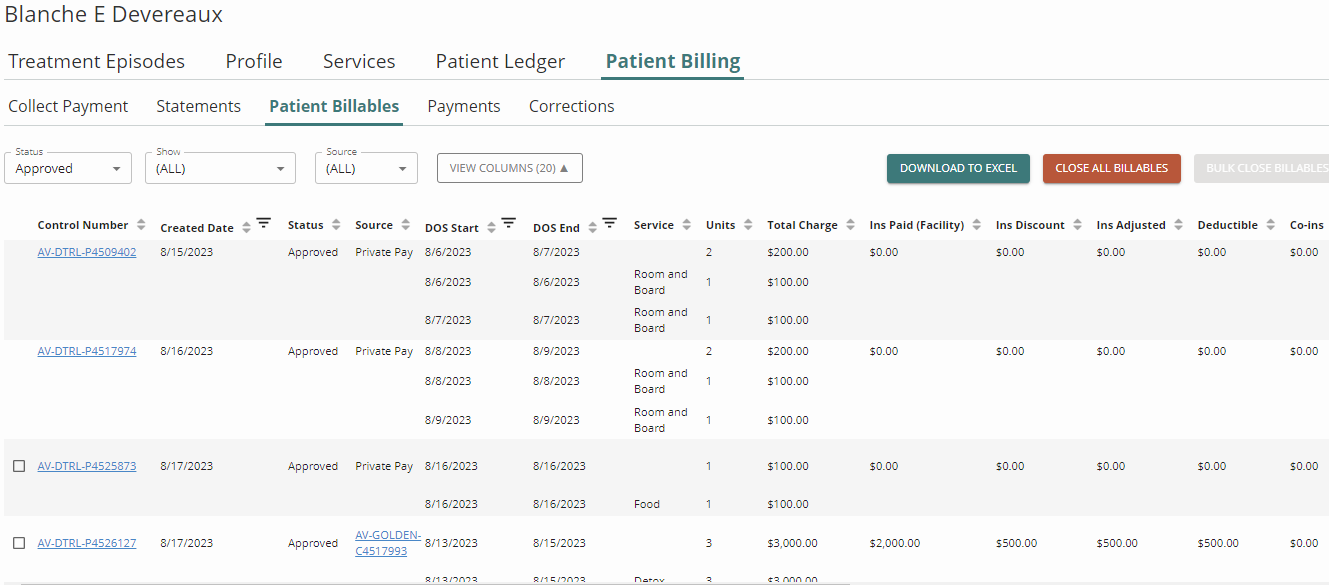Viewport: 1329px width, 585px height.
Task: Click created date 8/16/2023 cell
Action: pyautogui.click(x=186, y=351)
